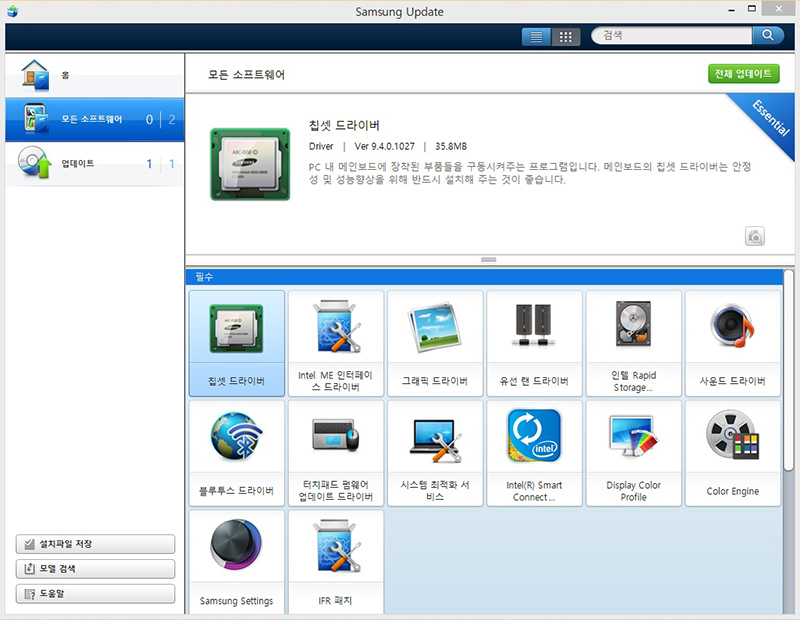The height and width of the screenshot is (620, 800).
Task: Click the 'Ver 9.4.0.1027' version text
Action: 385,146
